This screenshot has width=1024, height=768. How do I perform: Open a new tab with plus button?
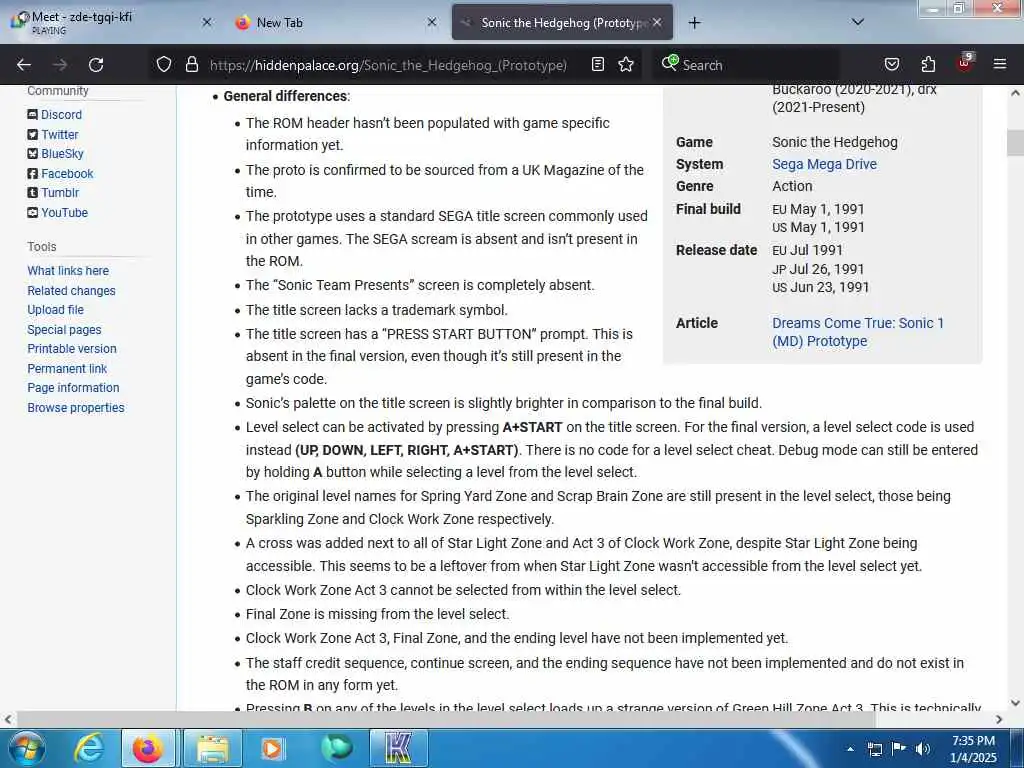click(694, 23)
